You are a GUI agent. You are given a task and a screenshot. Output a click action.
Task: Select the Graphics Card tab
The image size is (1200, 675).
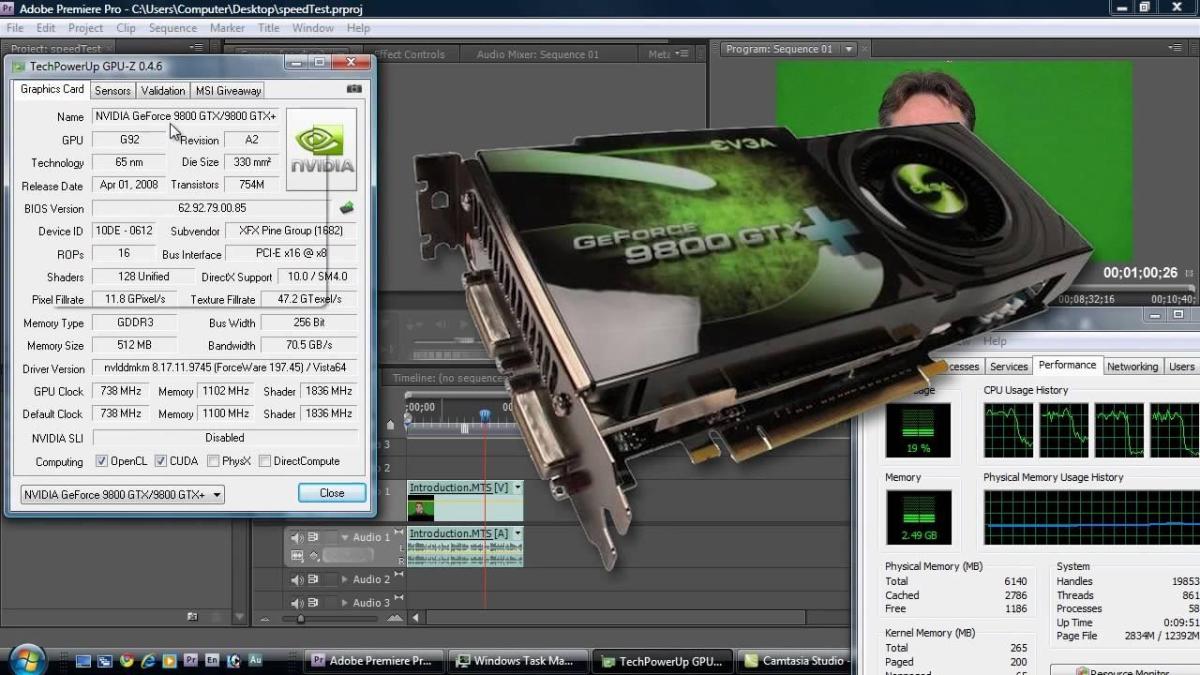pos(52,89)
